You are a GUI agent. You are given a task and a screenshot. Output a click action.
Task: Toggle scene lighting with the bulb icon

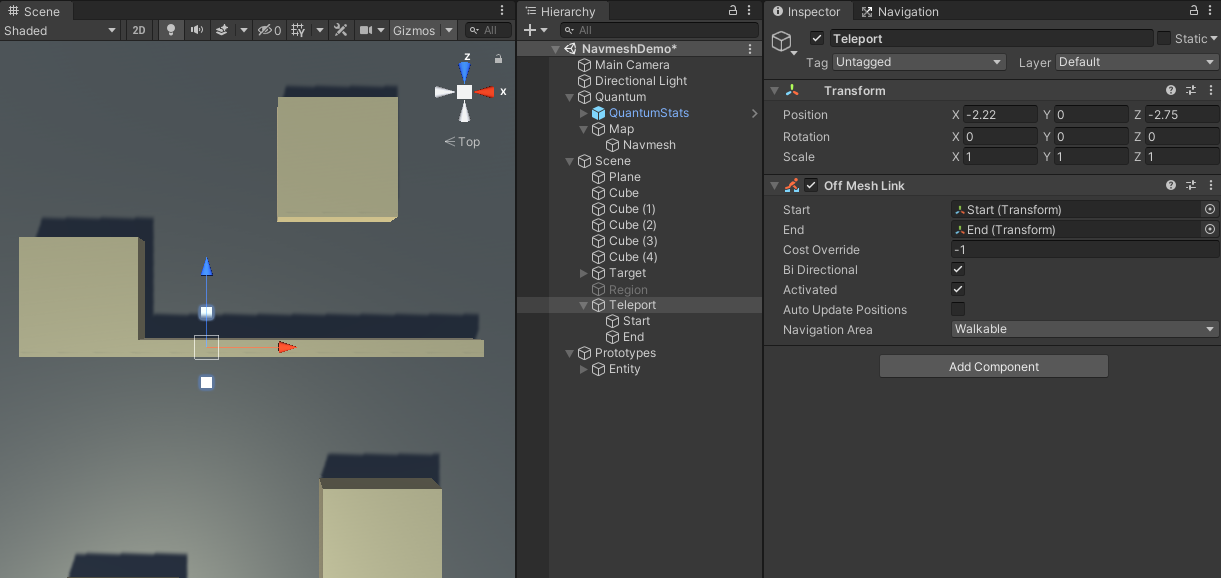pyautogui.click(x=171, y=30)
